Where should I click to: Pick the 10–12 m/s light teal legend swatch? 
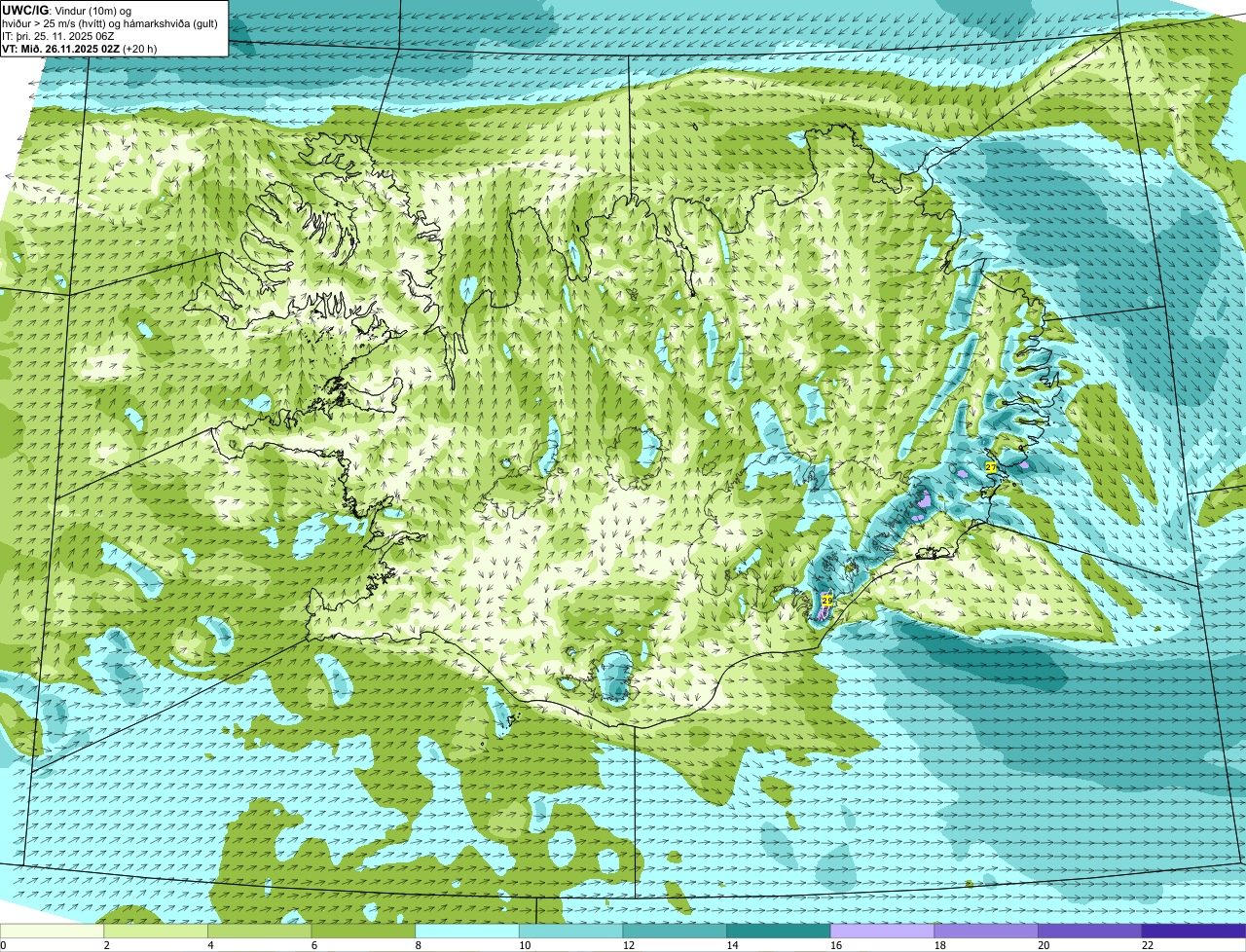click(x=570, y=932)
